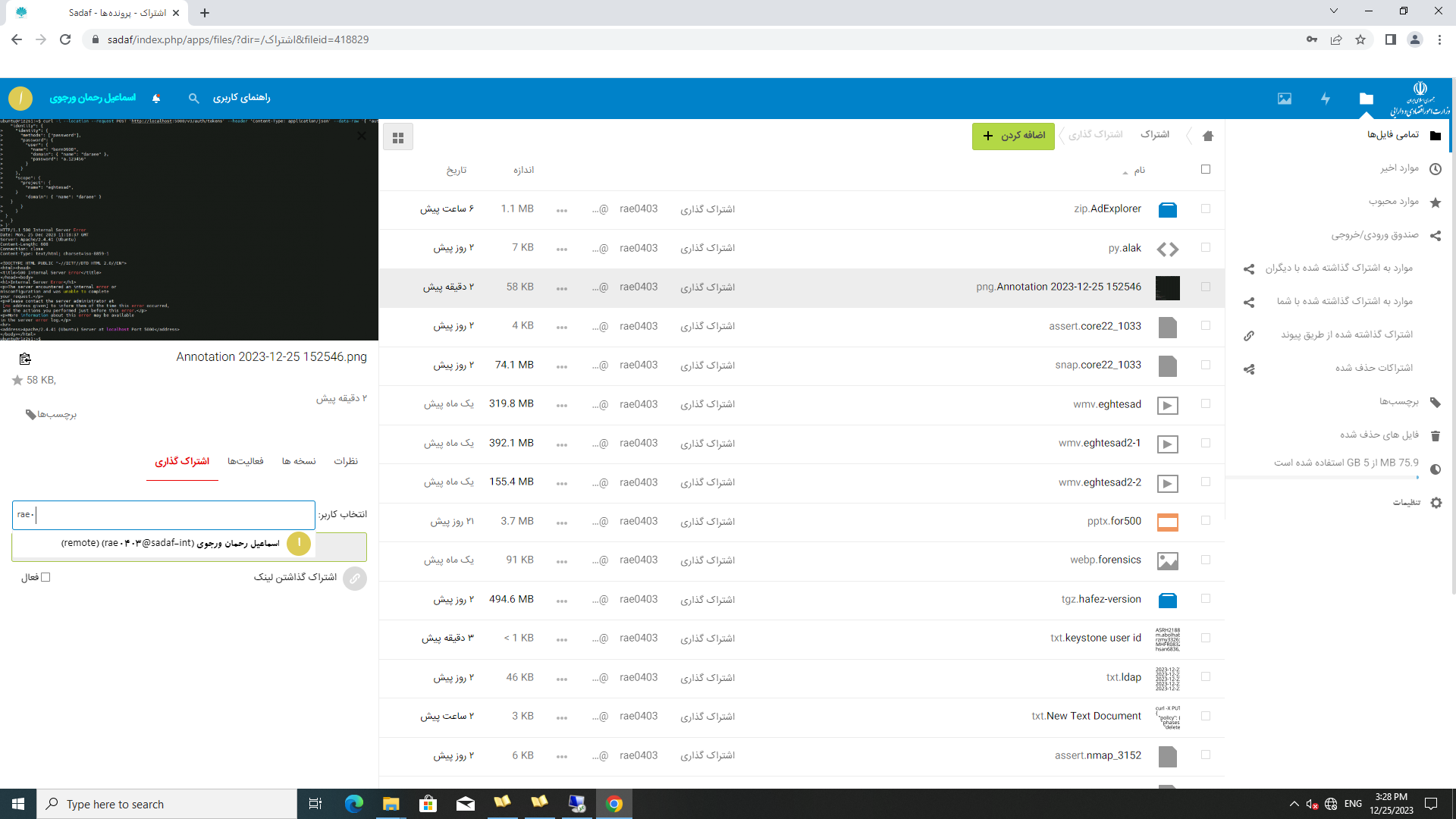Click the notifications bell icon
This screenshot has height=819, width=1456.
pos(156,98)
